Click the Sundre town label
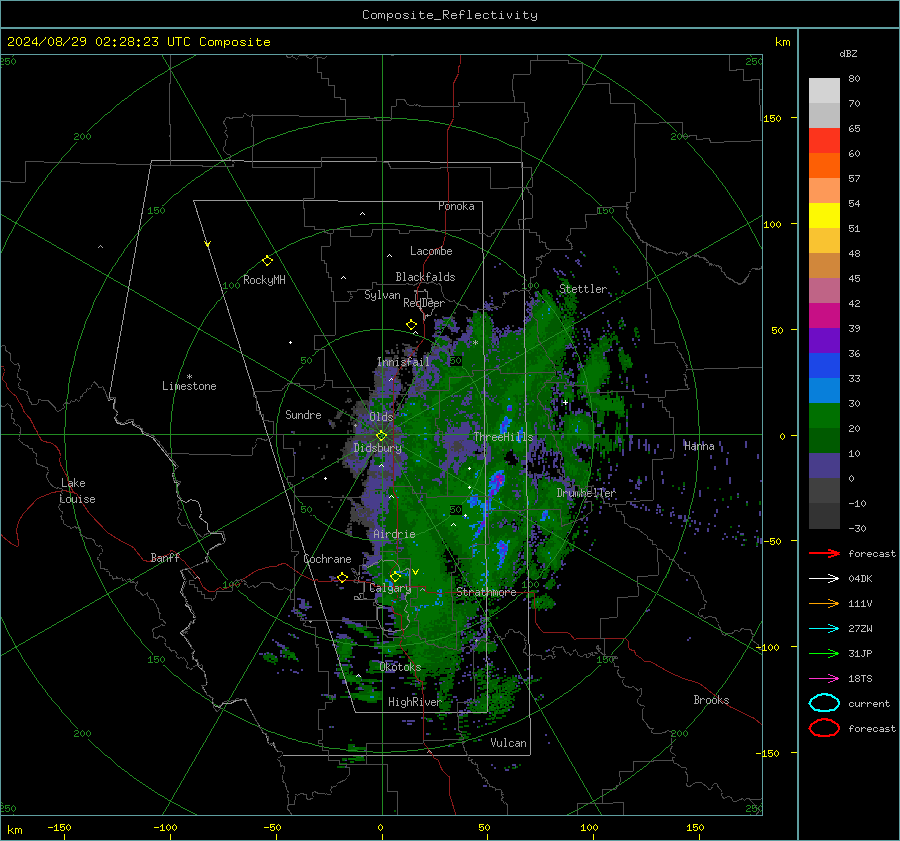 303,414
